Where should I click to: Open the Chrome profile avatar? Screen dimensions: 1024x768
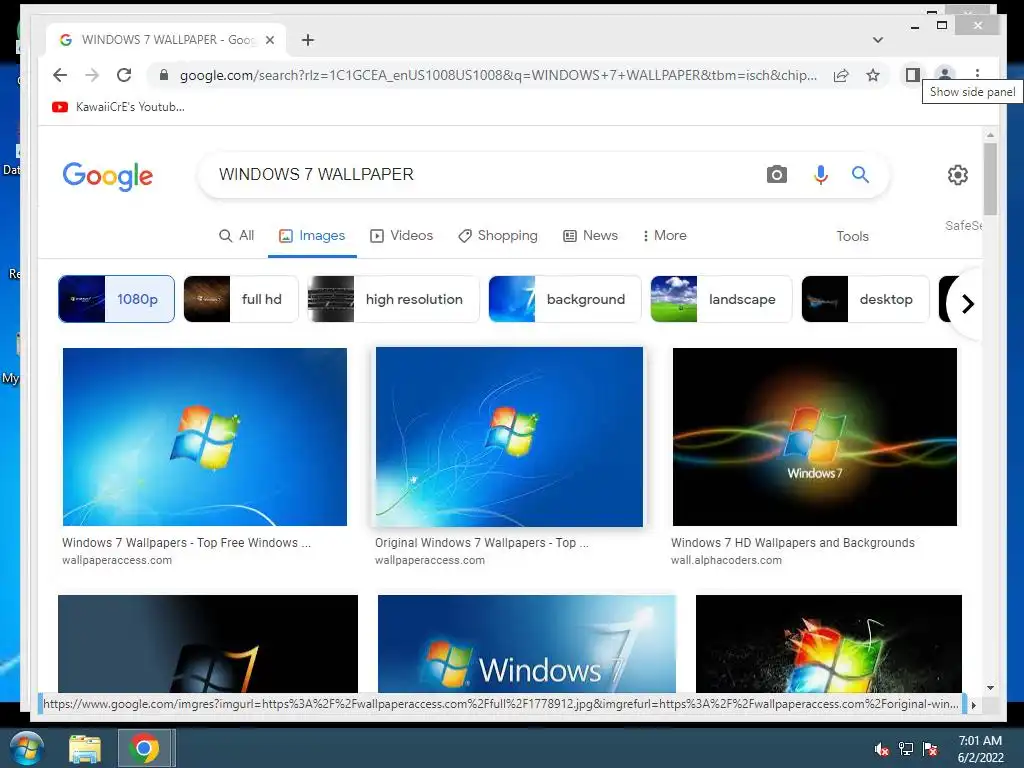pyautogui.click(x=944, y=74)
